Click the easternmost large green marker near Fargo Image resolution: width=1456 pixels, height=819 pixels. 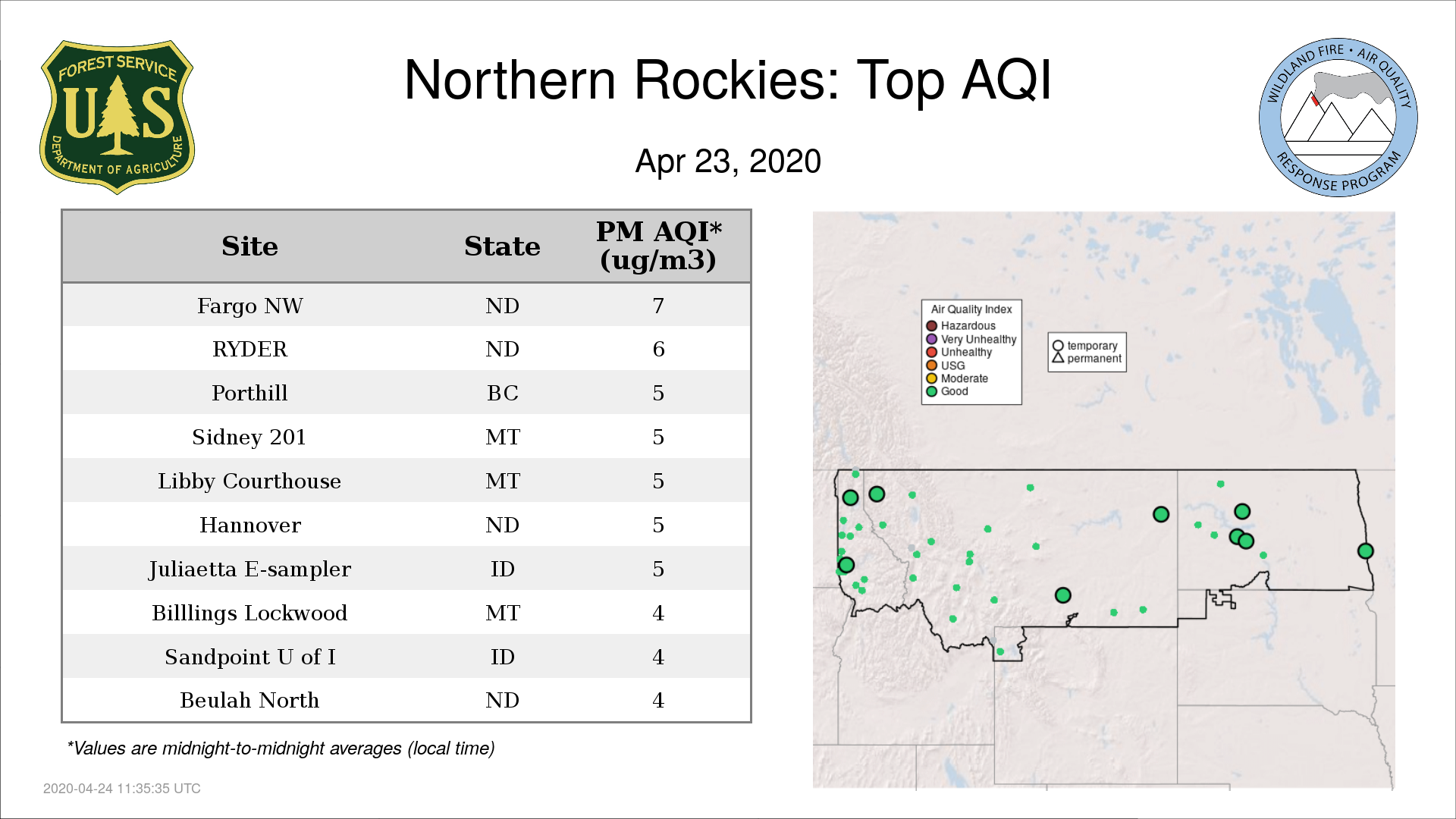click(x=1366, y=551)
